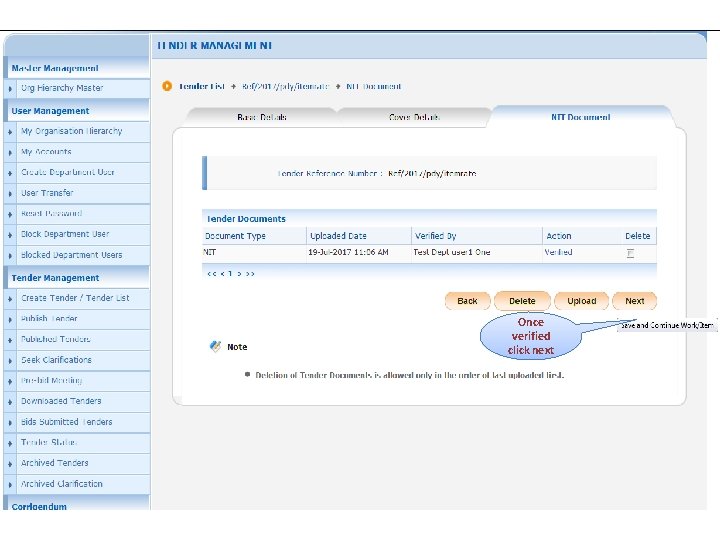Click the arrow icon beside My Accounts

coord(10,152)
